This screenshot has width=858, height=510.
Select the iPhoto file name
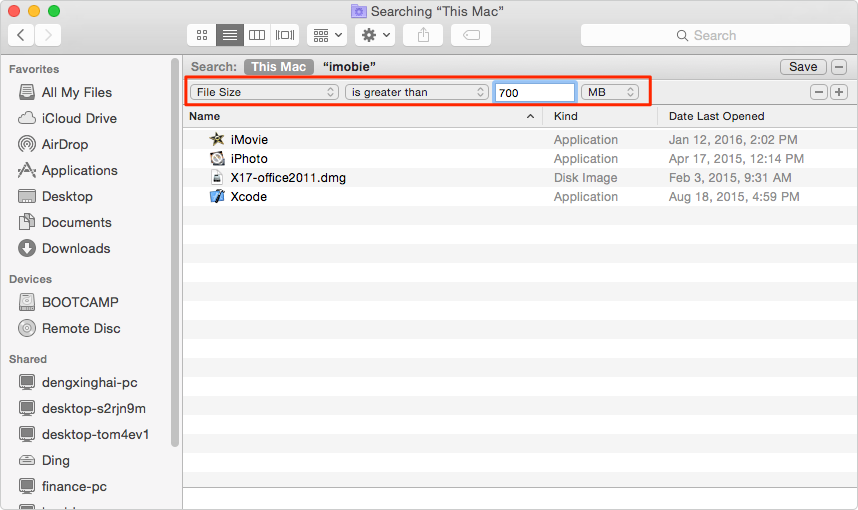coord(249,159)
